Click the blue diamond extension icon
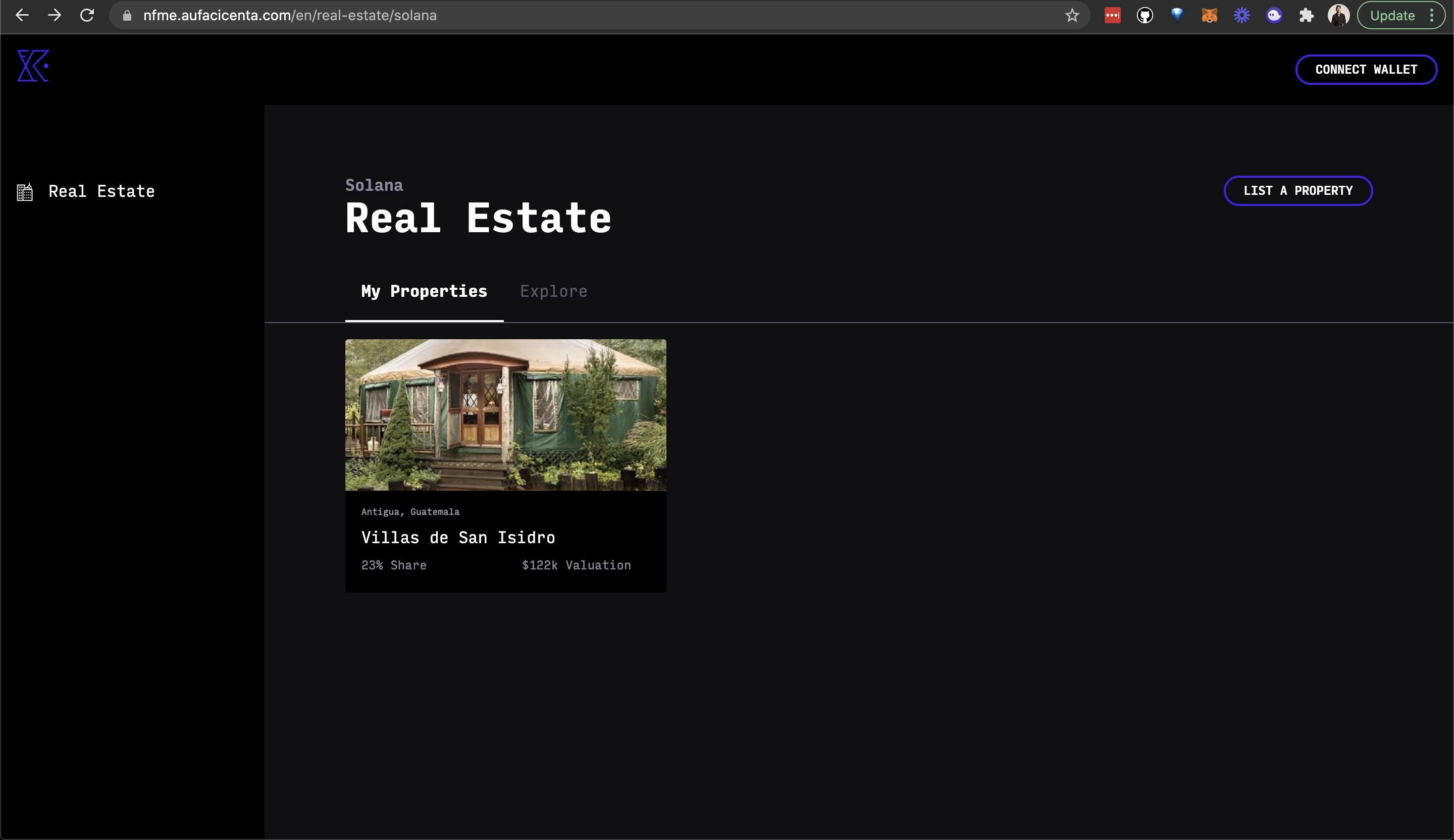 coord(1177,16)
